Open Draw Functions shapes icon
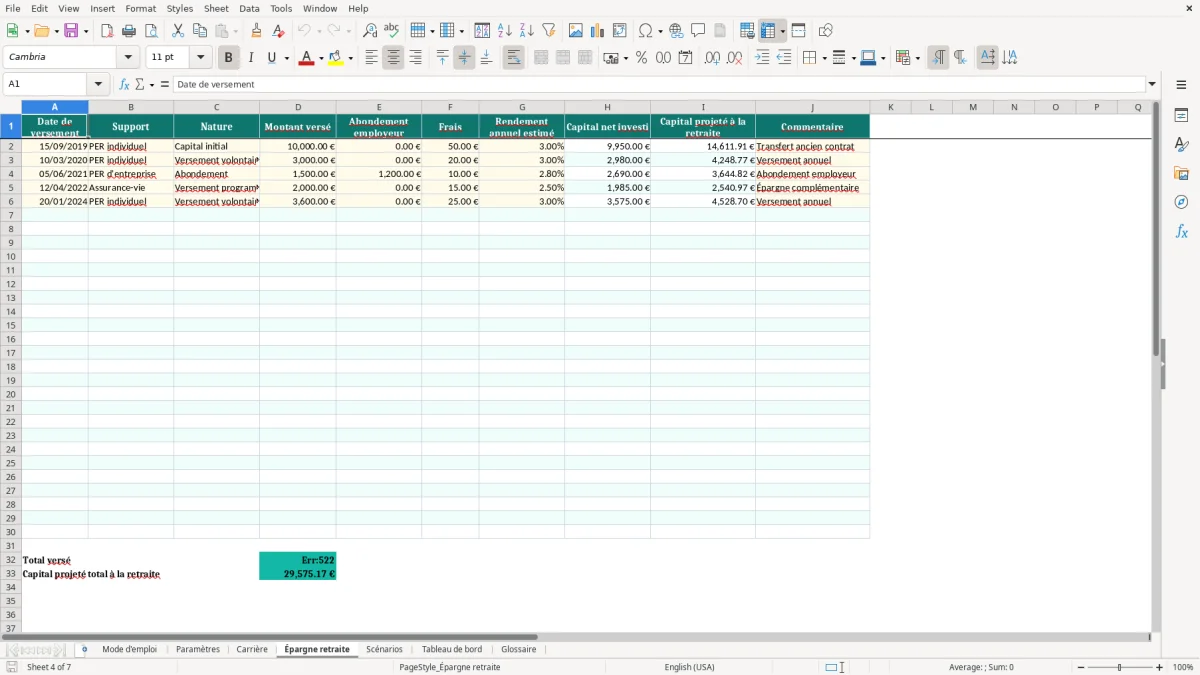 point(826,31)
